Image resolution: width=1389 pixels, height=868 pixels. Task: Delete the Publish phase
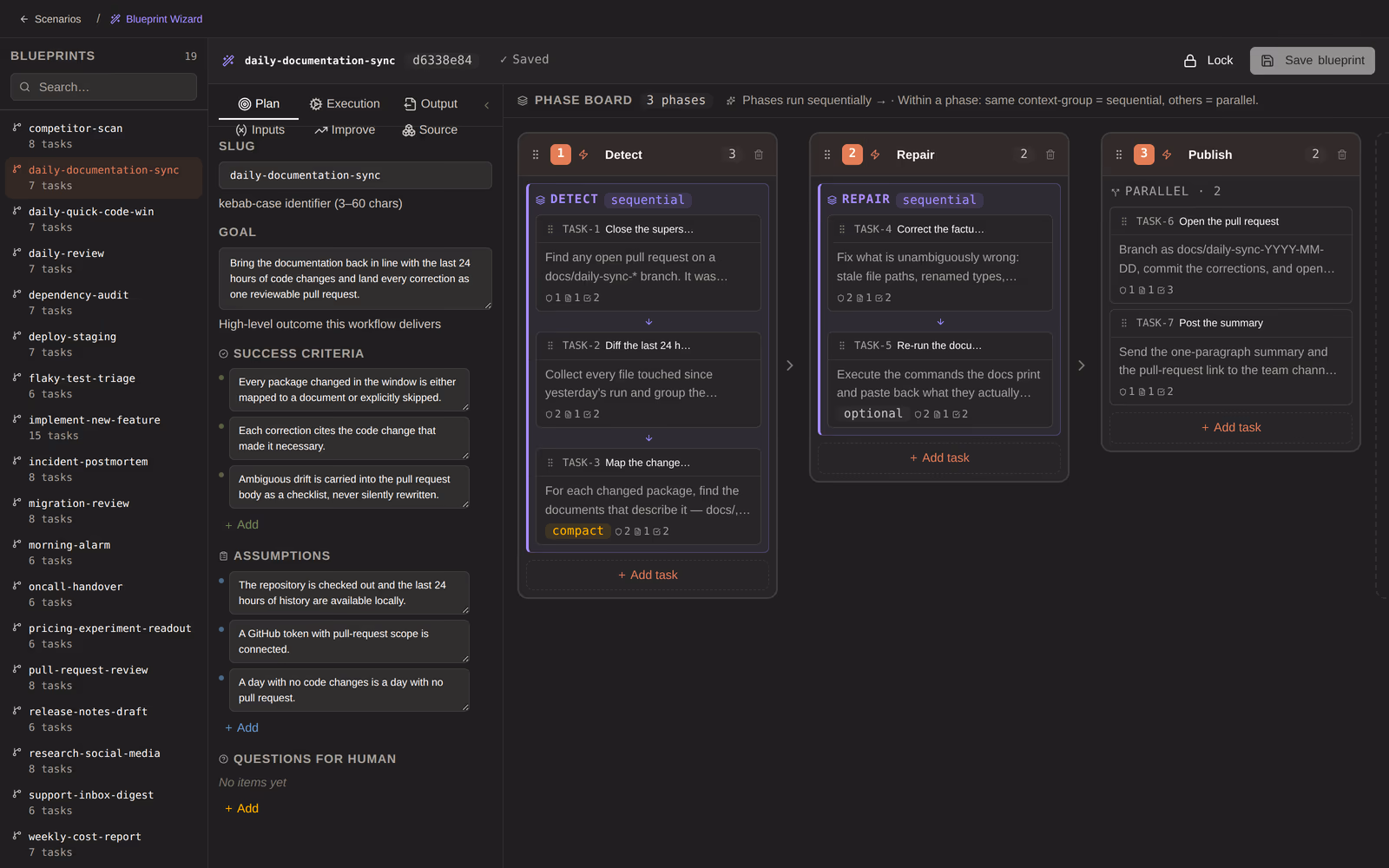click(x=1342, y=155)
